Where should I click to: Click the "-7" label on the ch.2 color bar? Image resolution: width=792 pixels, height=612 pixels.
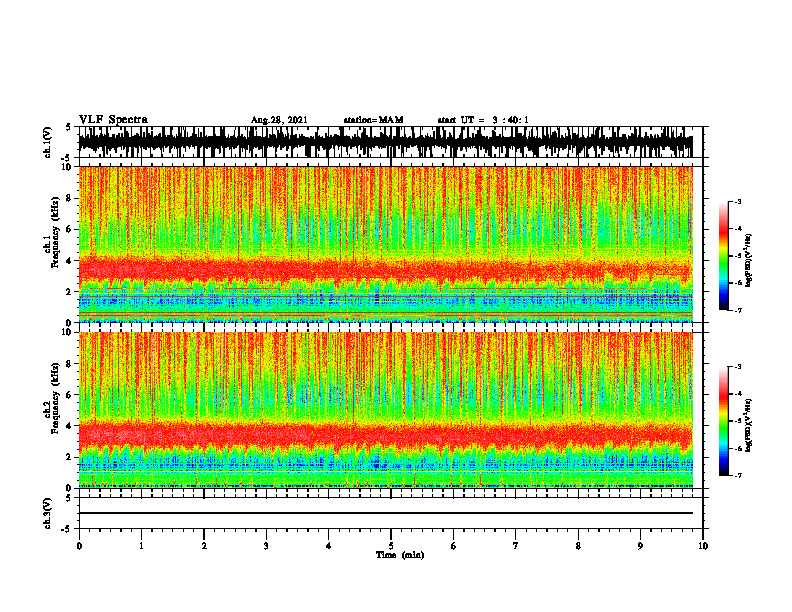coord(738,475)
